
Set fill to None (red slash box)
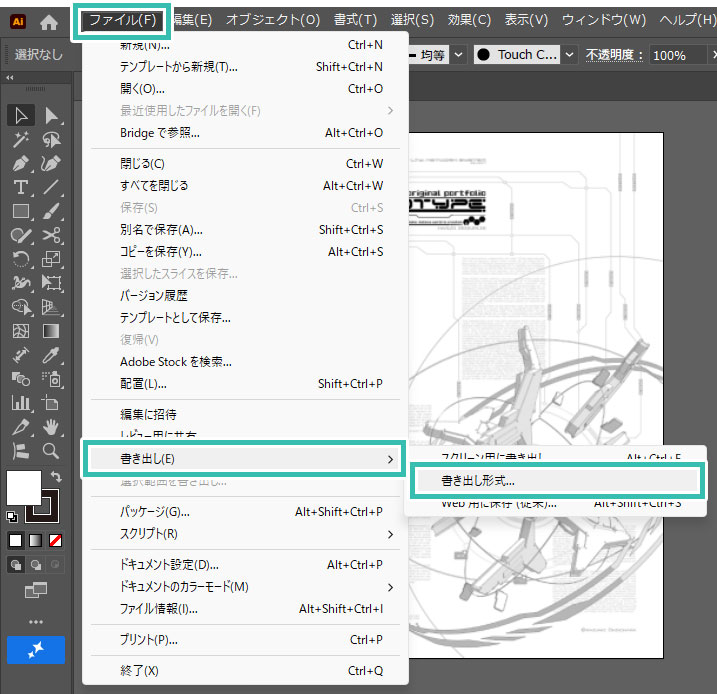point(57,540)
